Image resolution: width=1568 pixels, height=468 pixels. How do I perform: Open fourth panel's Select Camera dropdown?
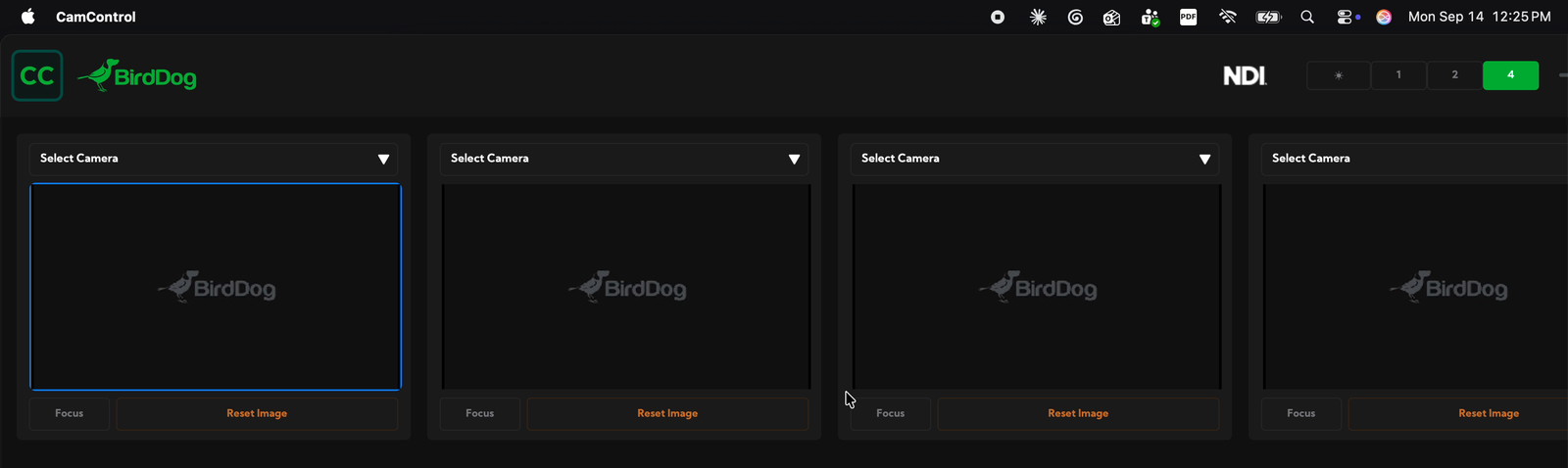point(1414,159)
